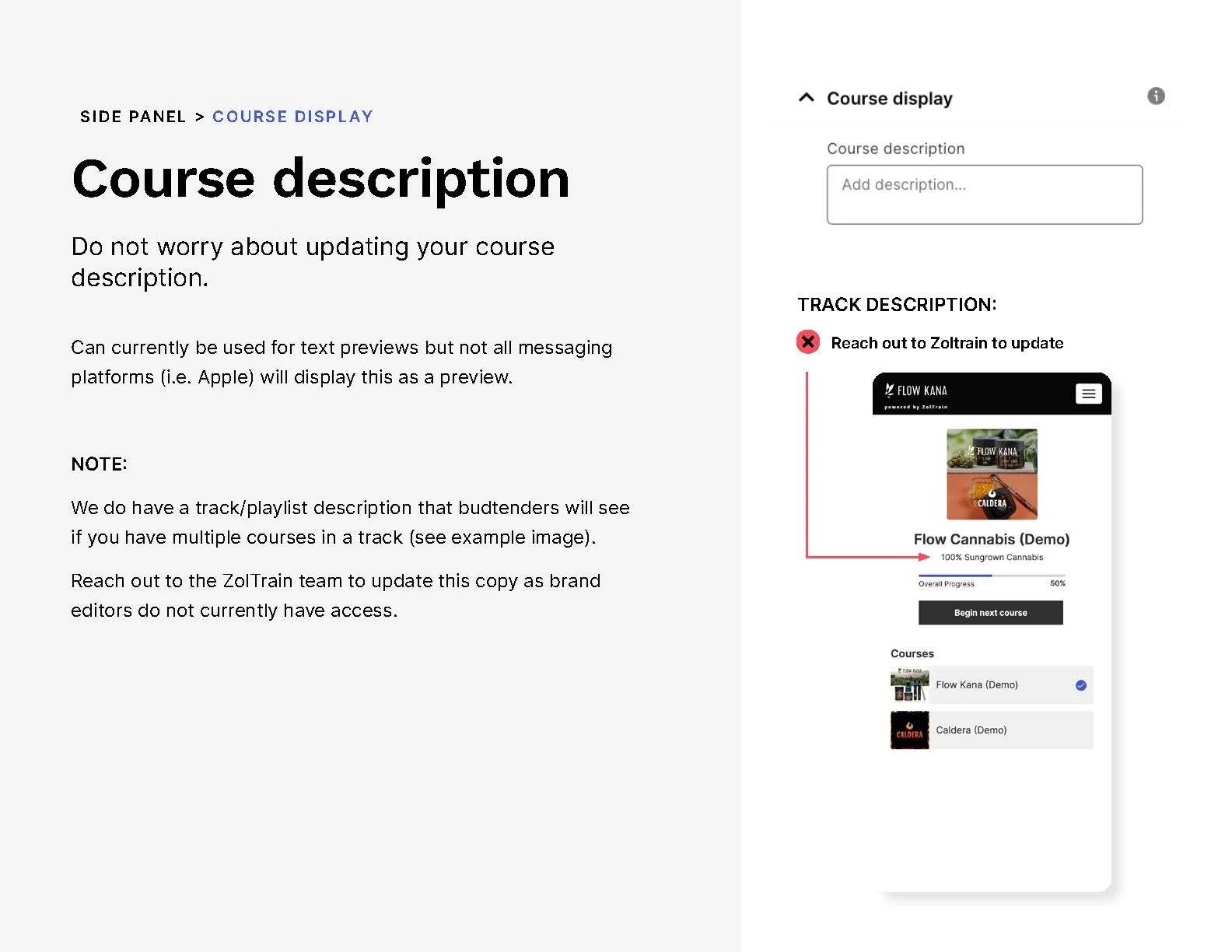This screenshot has height=952, width=1232.
Task: Click the 100% Sungrown Cannabis description text
Action: tap(992, 558)
